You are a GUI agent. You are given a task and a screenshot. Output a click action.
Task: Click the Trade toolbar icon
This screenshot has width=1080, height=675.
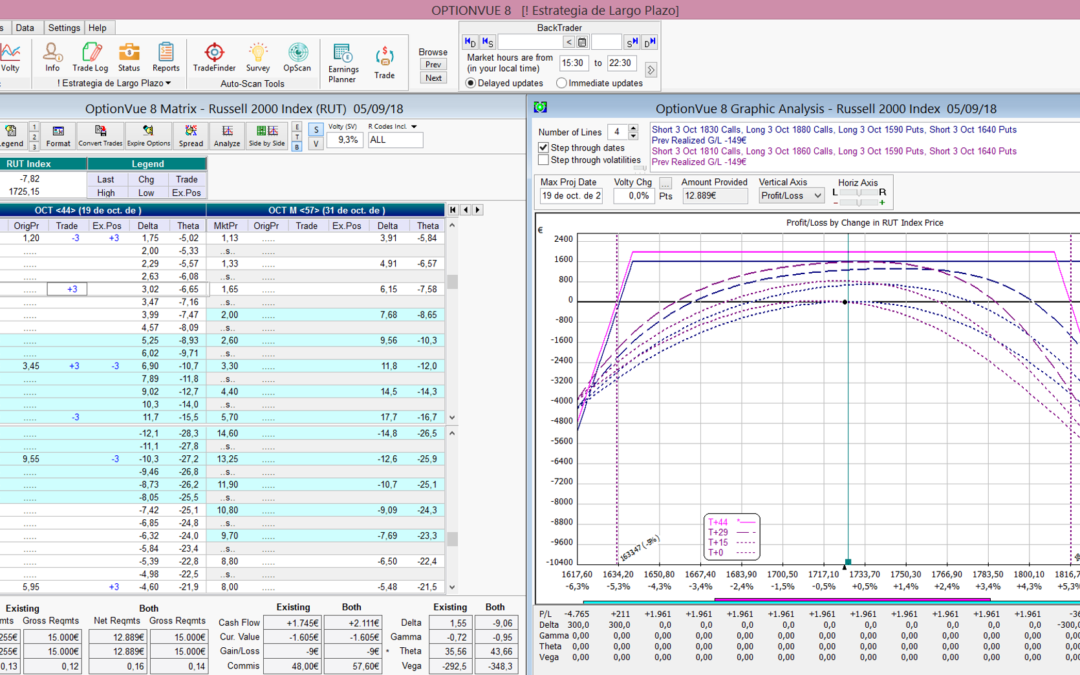click(384, 63)
